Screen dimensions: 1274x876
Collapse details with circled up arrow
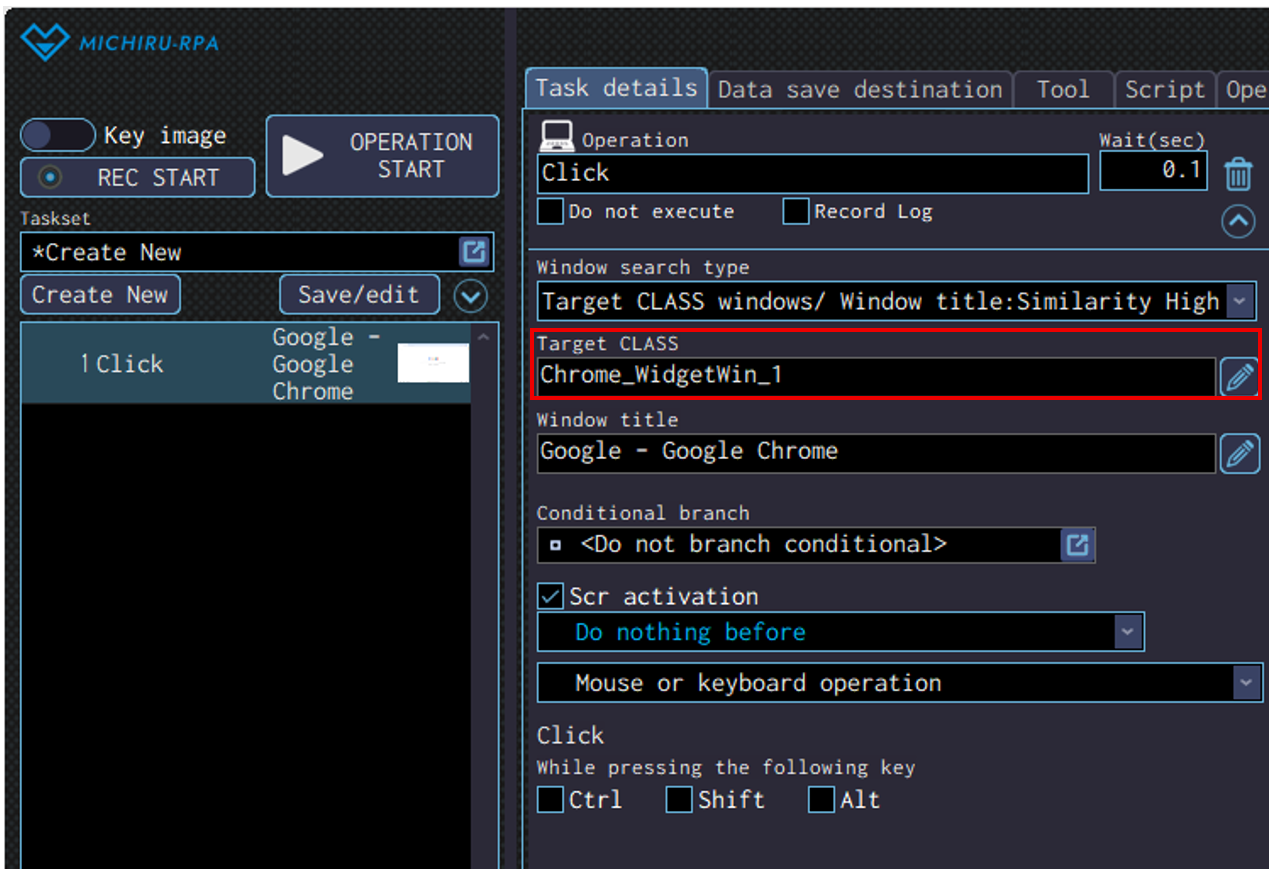(x=1238, y=221)
